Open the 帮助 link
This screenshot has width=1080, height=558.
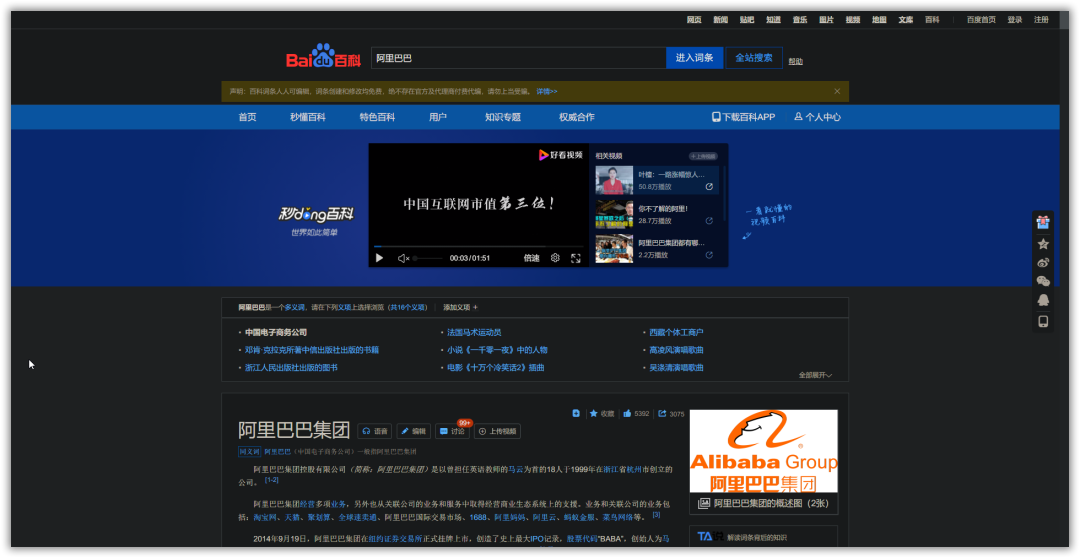point(796,61)
